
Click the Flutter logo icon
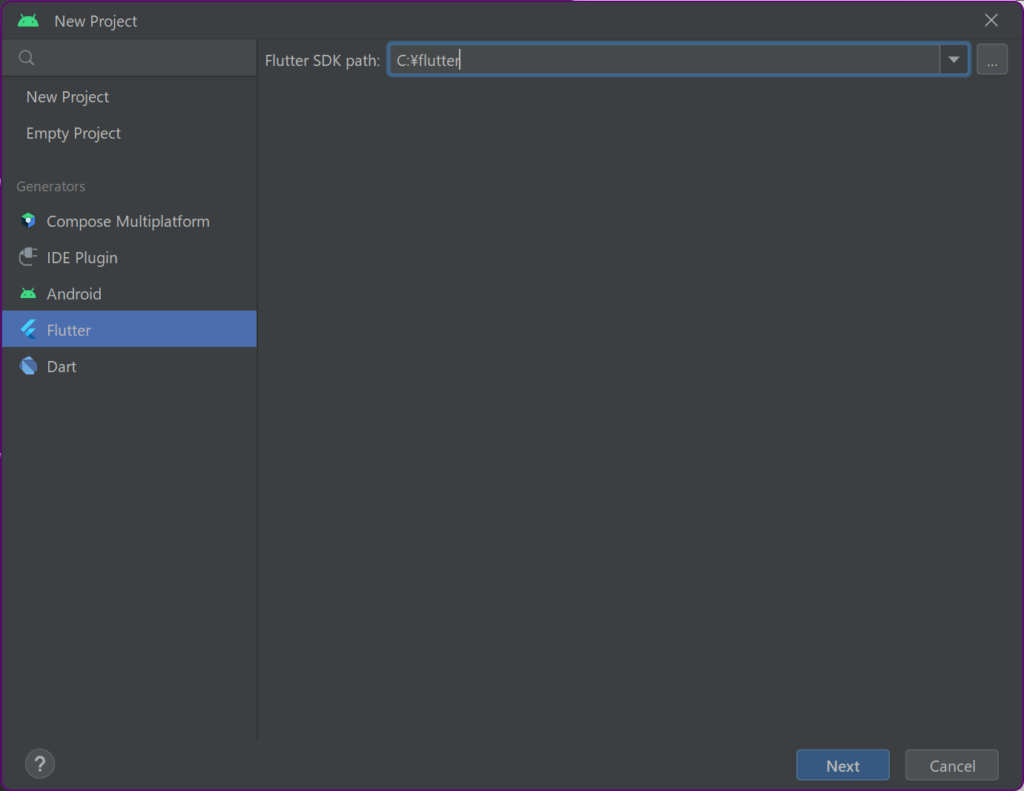tap(28, 329)
